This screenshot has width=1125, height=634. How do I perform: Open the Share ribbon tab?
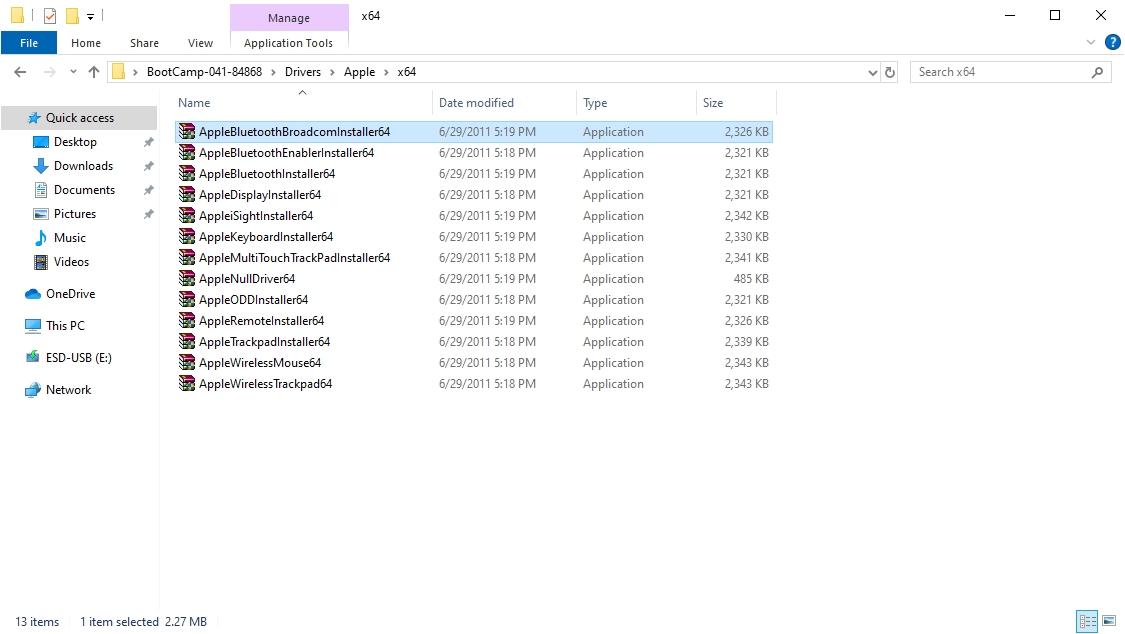tap(144, 43)
